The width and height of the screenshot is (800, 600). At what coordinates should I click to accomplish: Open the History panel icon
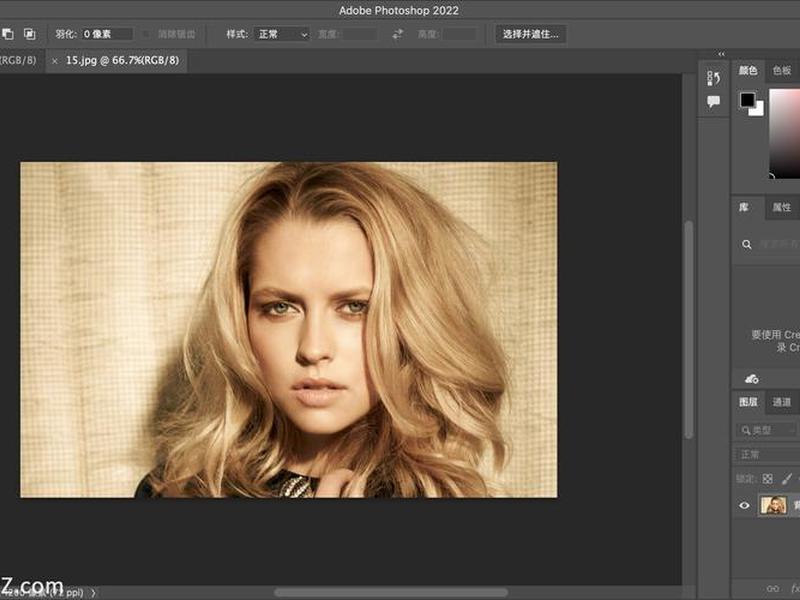coord(713,78)
